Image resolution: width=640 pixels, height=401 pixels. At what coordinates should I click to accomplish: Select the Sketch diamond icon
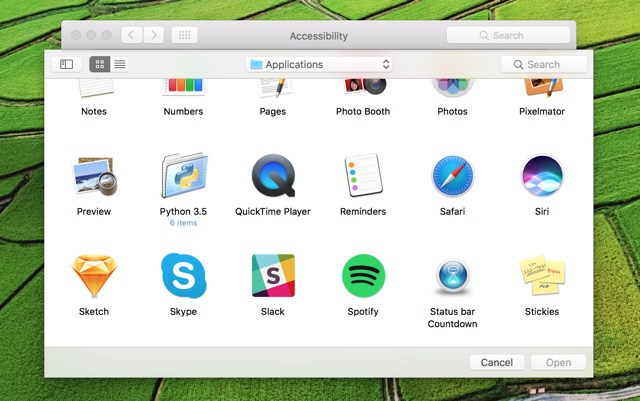coord(94,276)
